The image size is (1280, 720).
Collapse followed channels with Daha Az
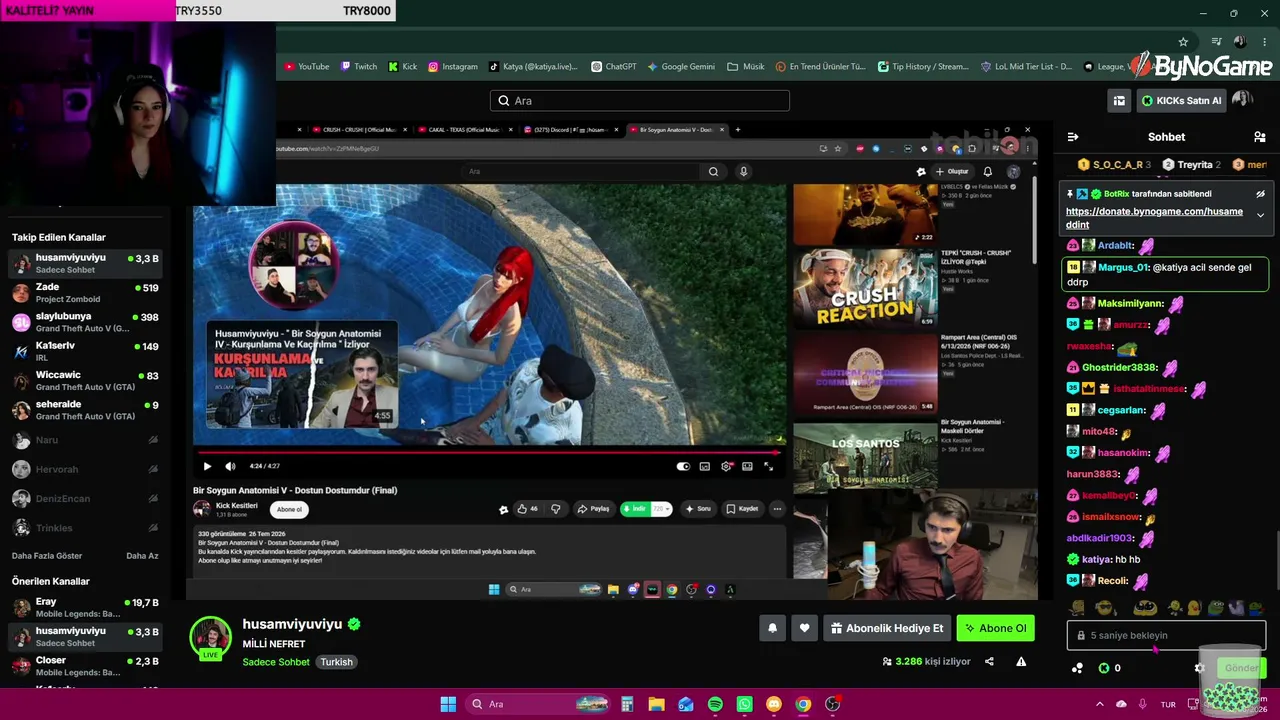(142, 556)
